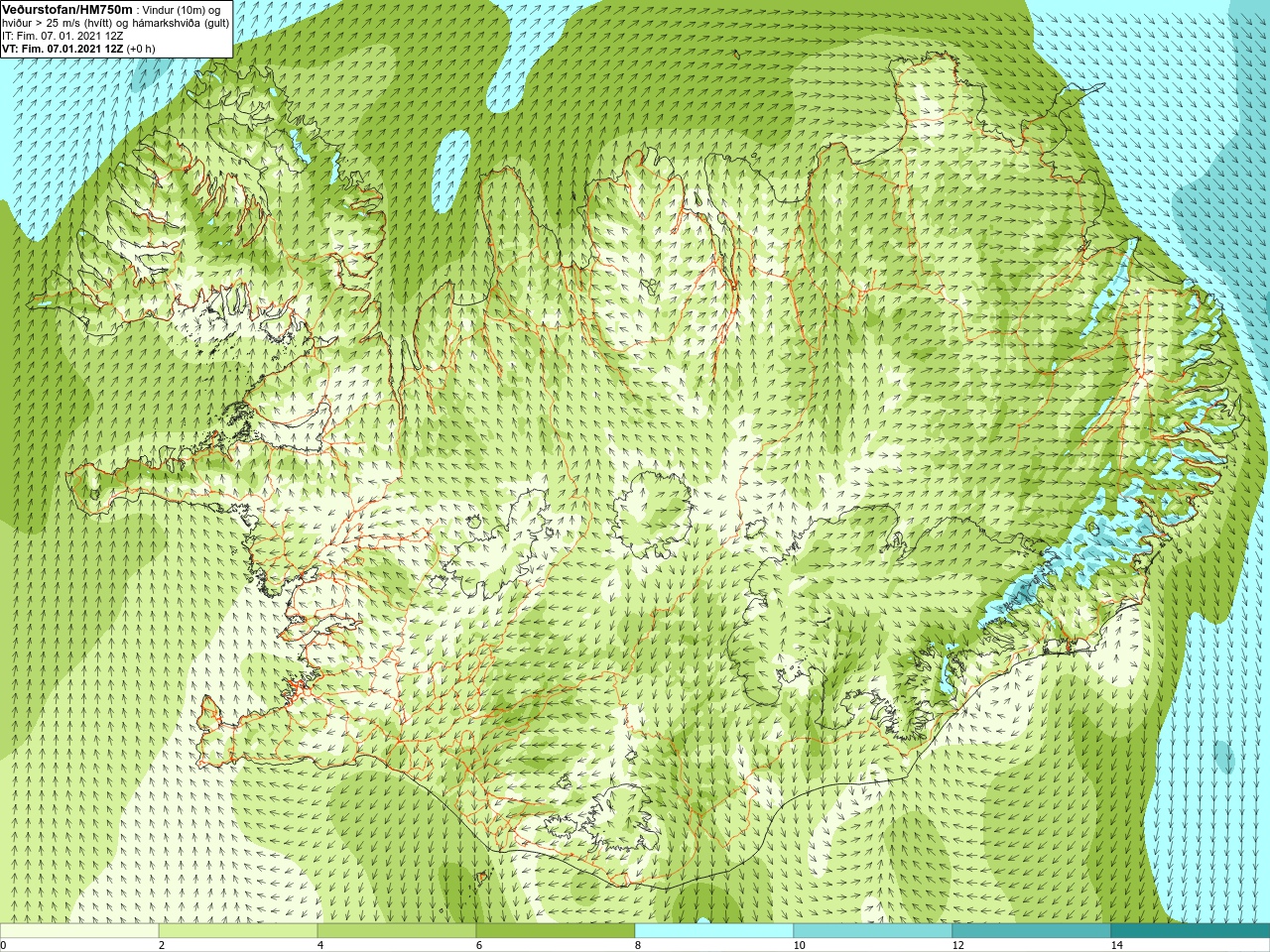This screenshot has width=1270, height=952.
Task: Click the scale label '0'
Action: point(4,945)
